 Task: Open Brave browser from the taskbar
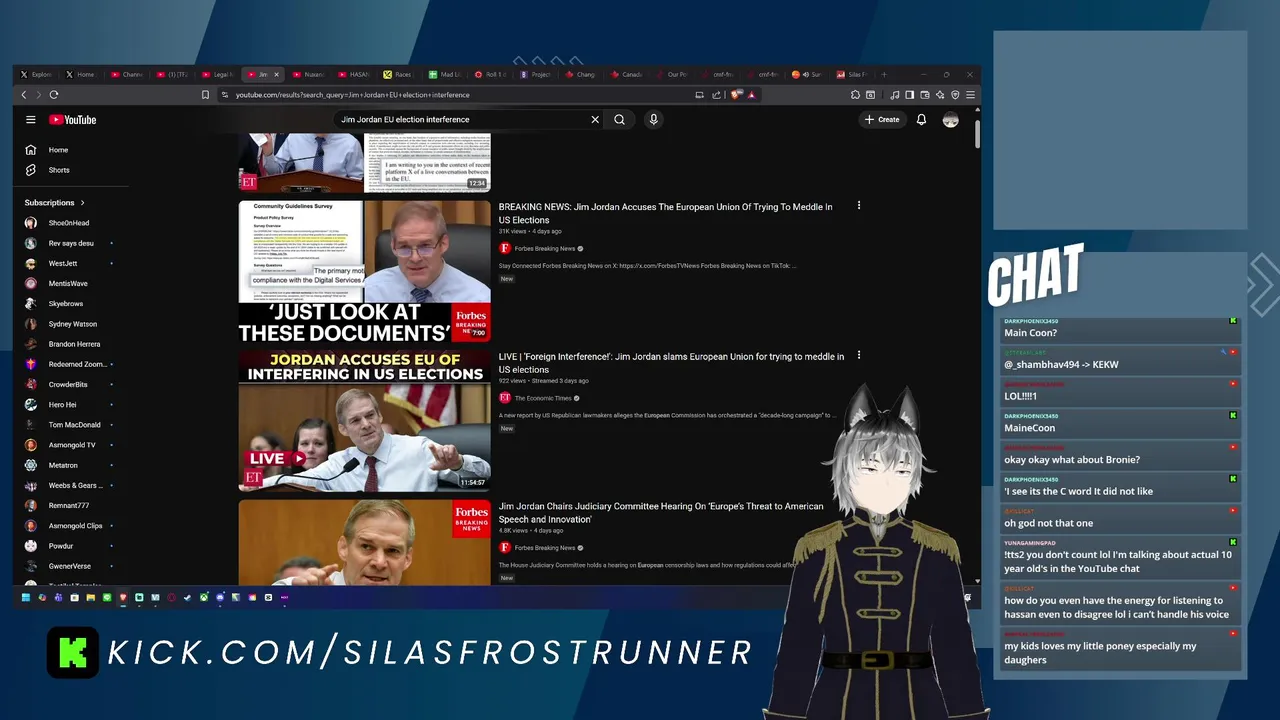(123, 597)
